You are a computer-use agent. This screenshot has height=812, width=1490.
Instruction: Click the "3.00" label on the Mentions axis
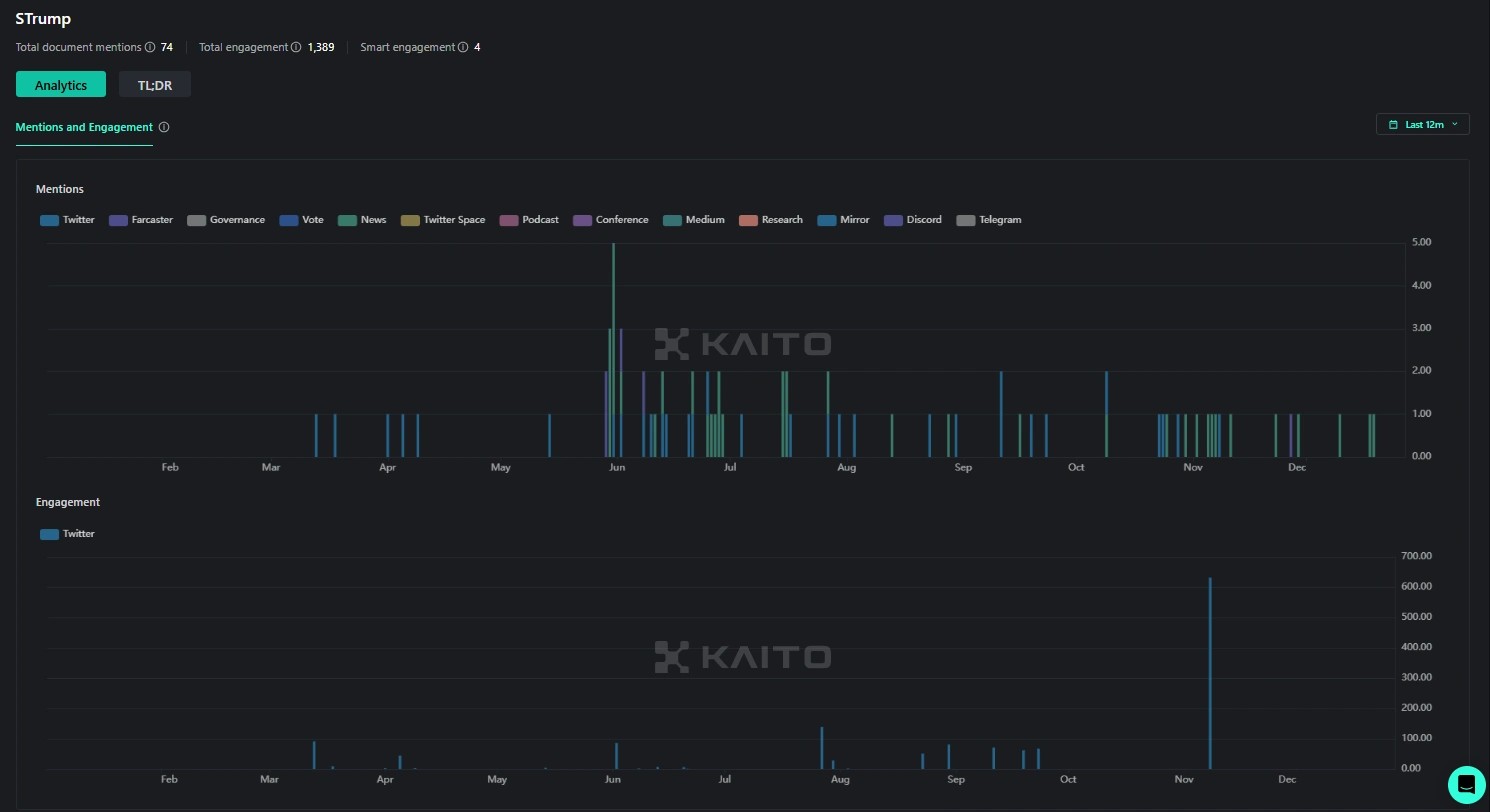1420,328
